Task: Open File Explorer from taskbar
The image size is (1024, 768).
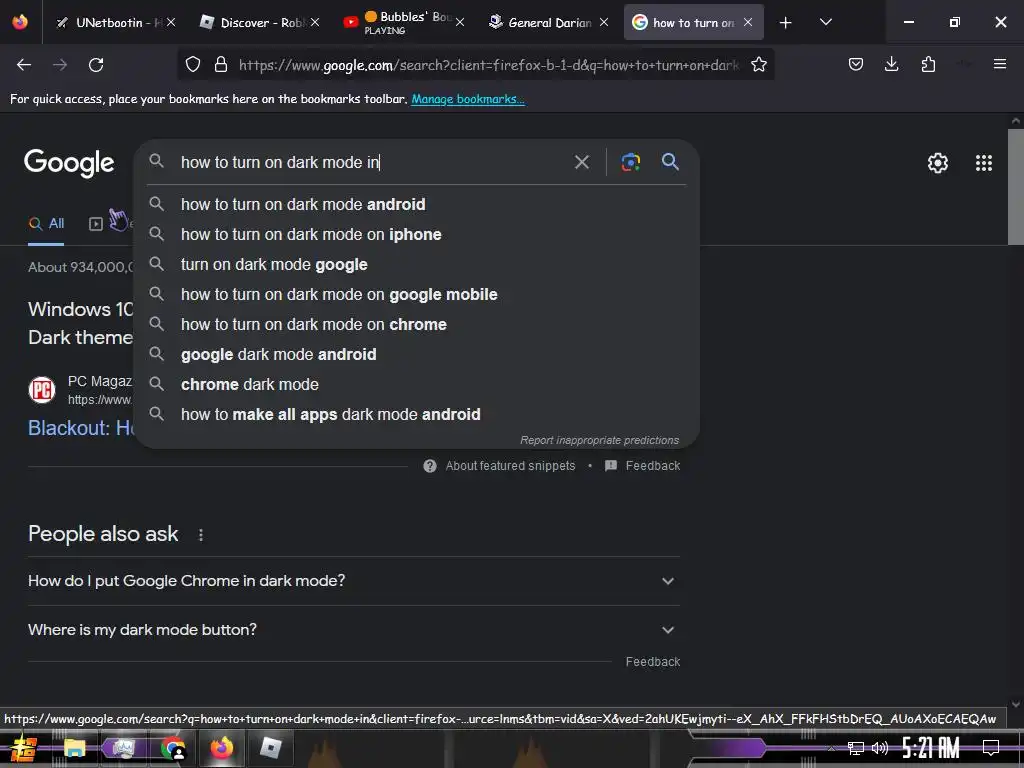Action: [x=74, y=748]
